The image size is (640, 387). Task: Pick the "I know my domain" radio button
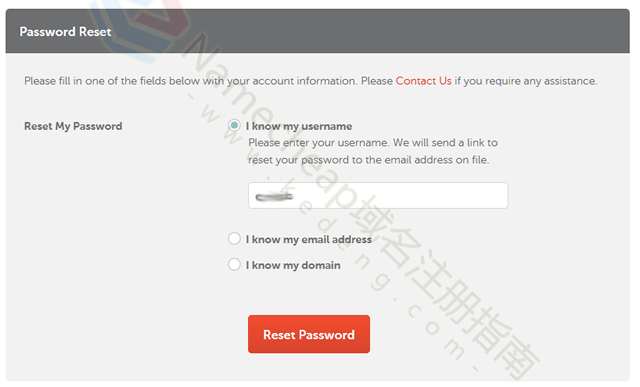tap(234, 264)
